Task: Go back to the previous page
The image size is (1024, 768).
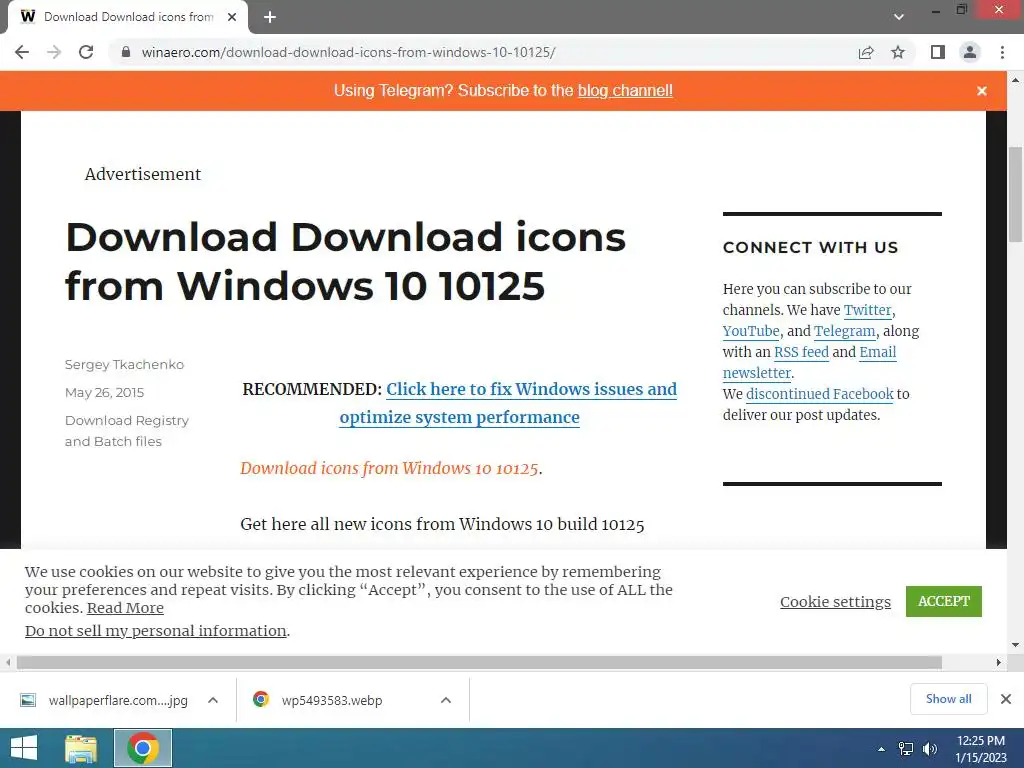Action: [x=22, y=52]
